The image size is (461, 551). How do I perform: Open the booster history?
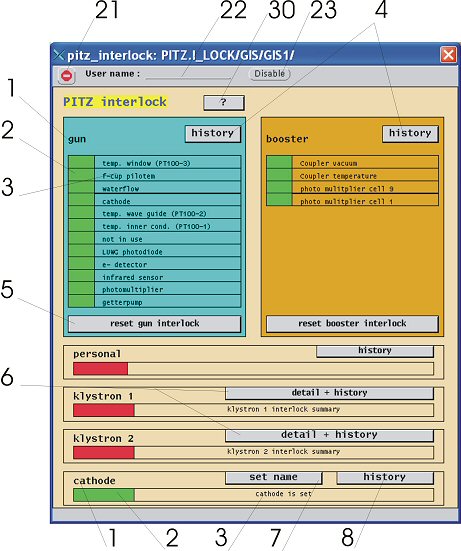tap(410, 134)
